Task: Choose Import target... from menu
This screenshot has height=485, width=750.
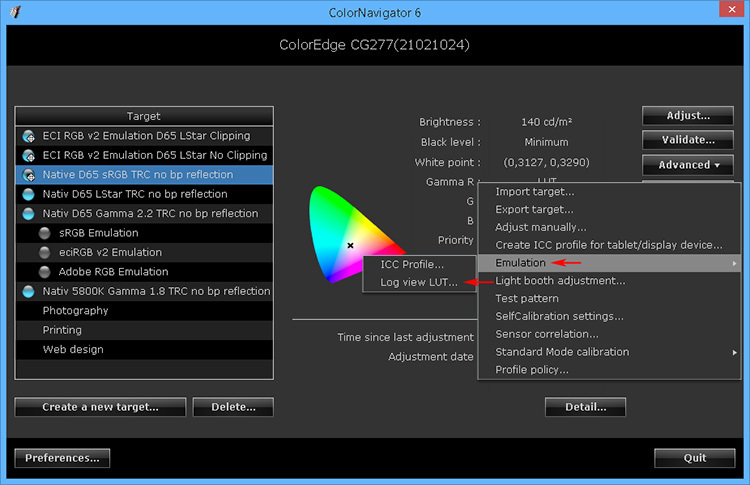Action: [609, 192]
